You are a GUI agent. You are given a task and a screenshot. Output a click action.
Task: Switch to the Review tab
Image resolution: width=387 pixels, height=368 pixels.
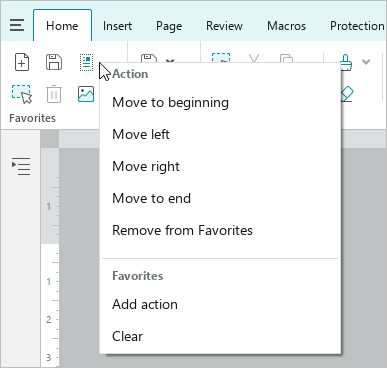tap(224, 26)
